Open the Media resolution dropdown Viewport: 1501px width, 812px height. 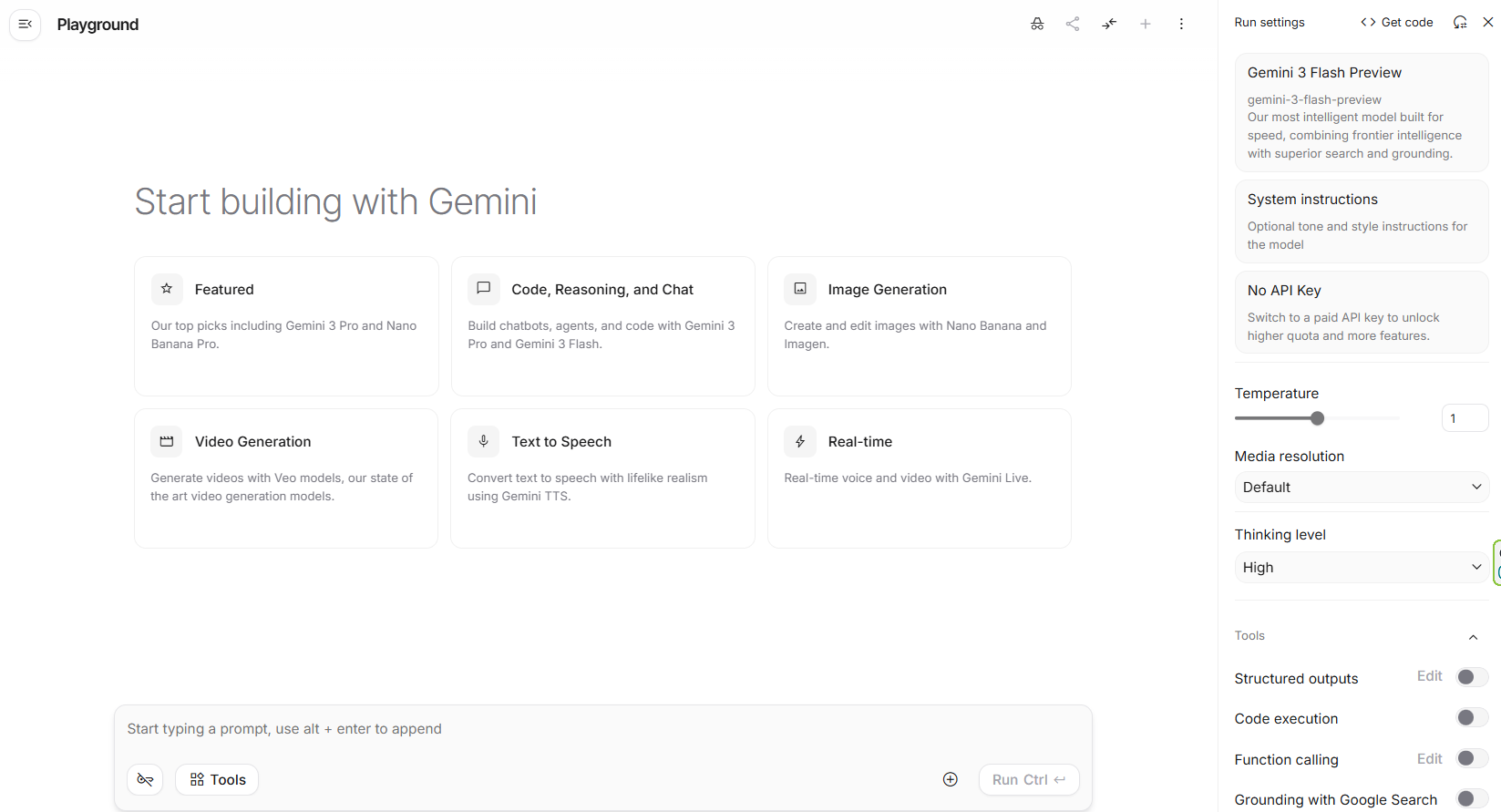[x=1362, y=487]
